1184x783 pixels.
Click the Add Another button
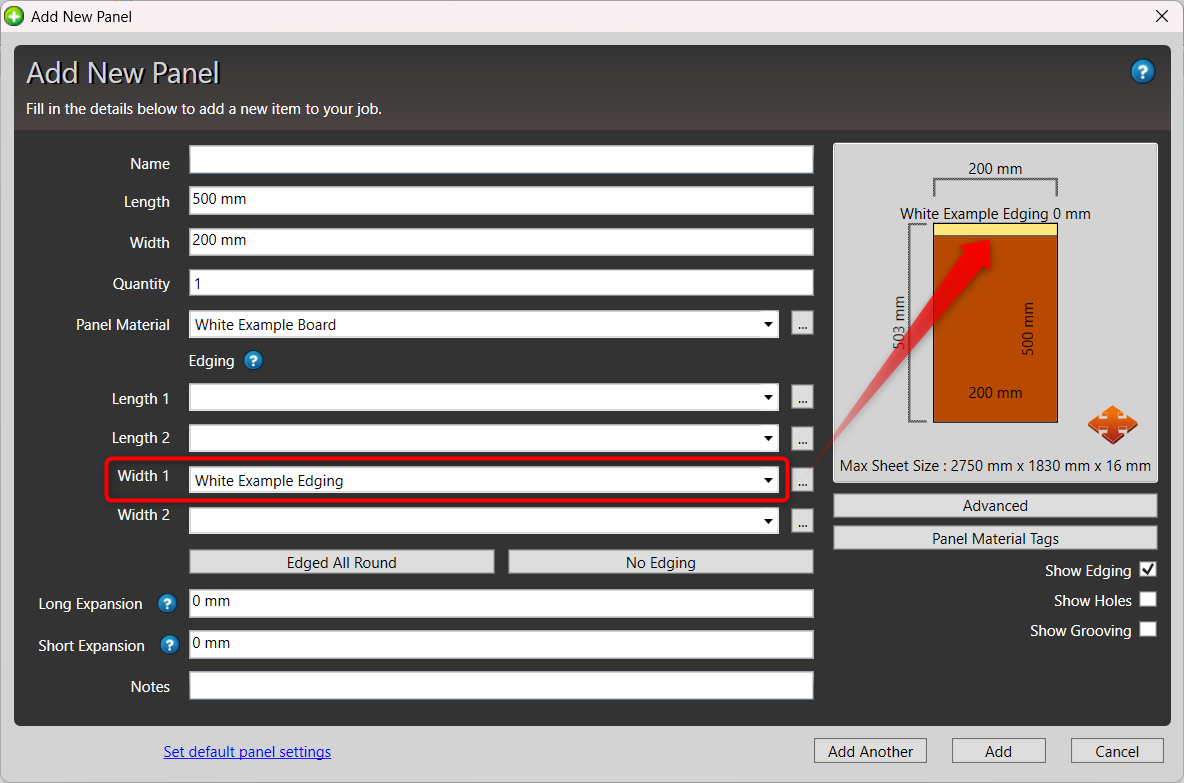[870, 751]
